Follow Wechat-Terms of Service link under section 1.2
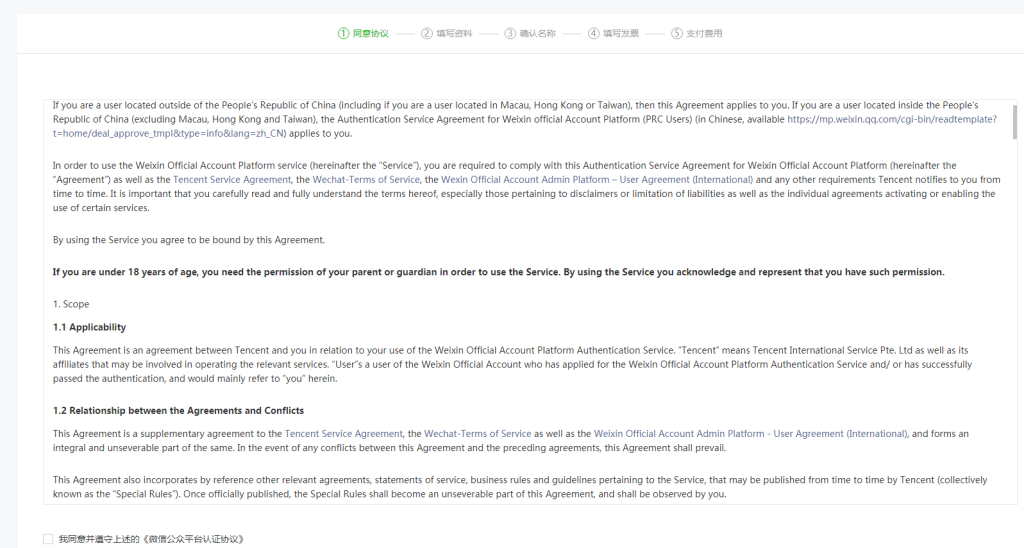The image size is (1024, 548). tap(478, 434)
